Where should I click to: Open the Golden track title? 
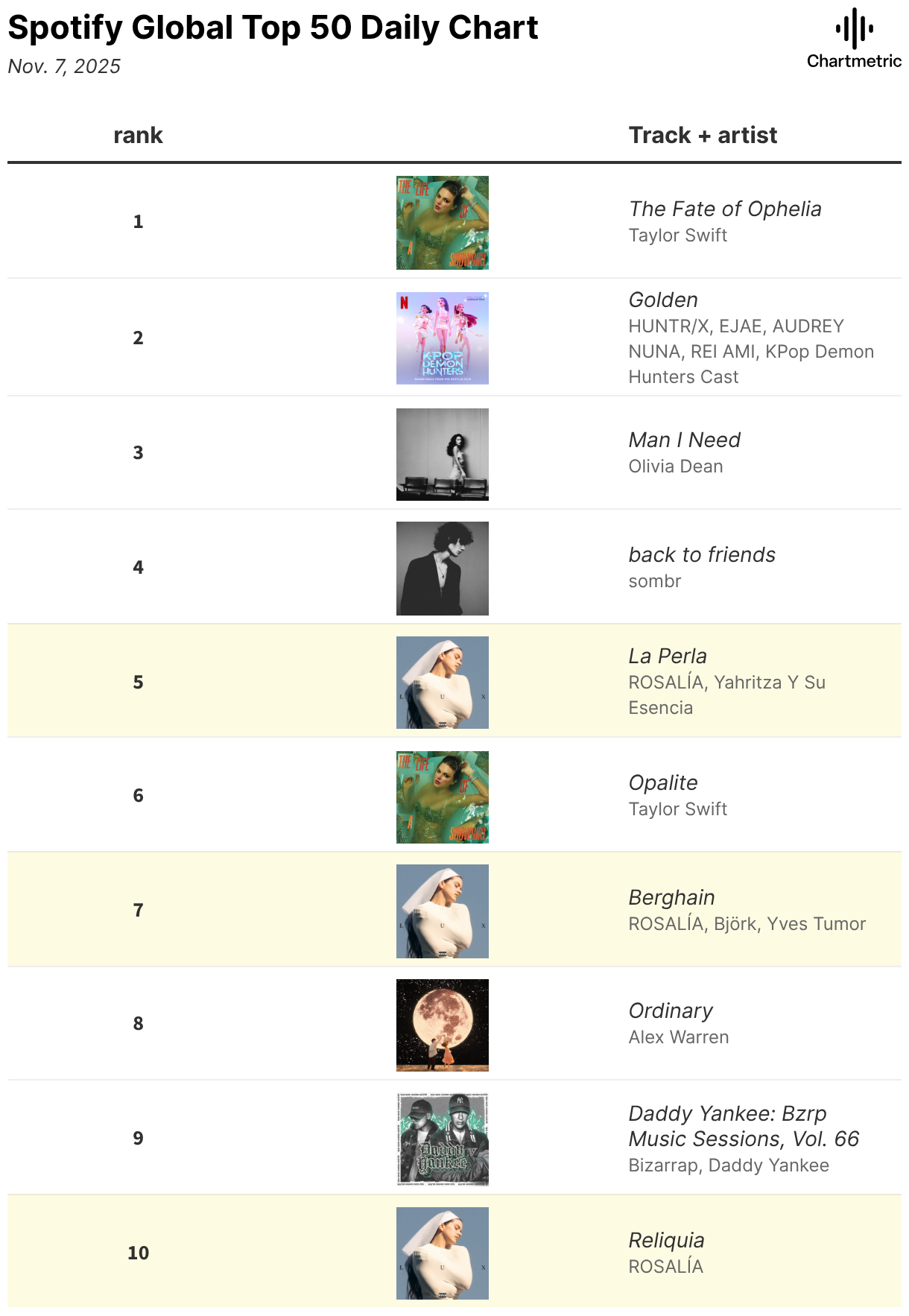point(663,300)
